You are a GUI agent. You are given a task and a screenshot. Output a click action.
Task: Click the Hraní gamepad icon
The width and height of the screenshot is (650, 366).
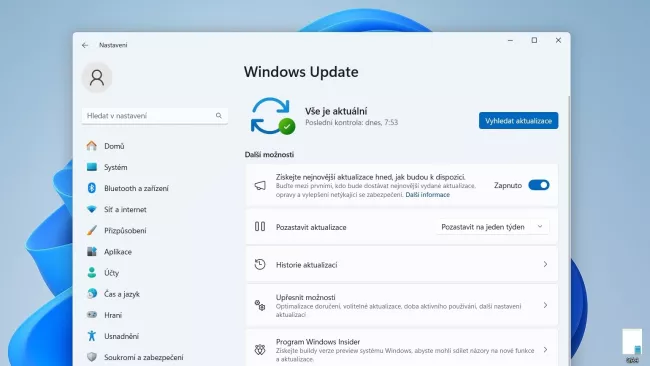coord(92,315)
